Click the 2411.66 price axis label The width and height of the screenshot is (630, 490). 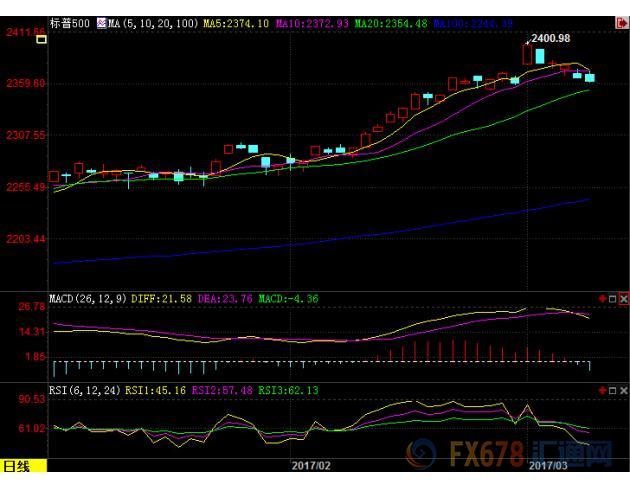tap(25, 32)
